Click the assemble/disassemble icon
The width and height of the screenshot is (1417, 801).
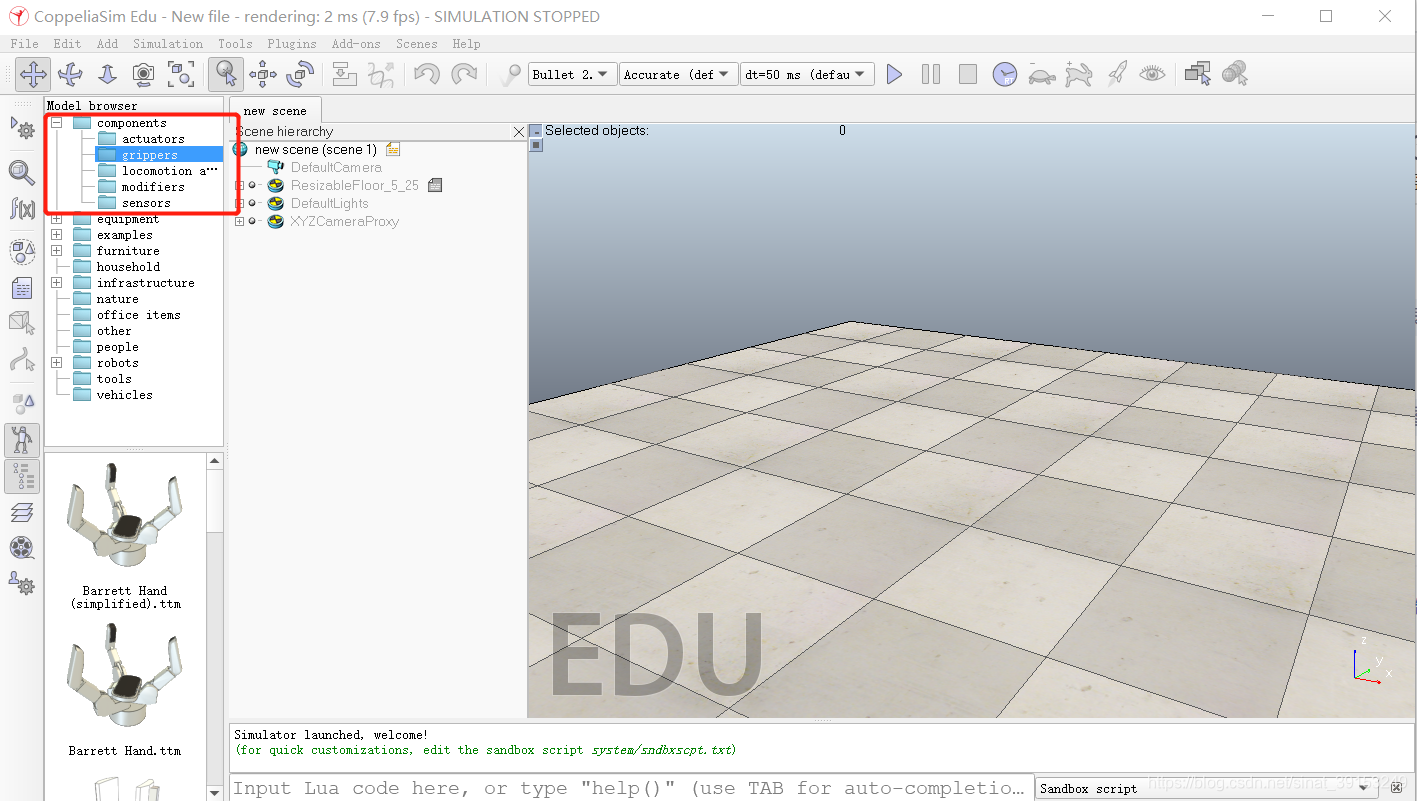[x=345, y=74]
